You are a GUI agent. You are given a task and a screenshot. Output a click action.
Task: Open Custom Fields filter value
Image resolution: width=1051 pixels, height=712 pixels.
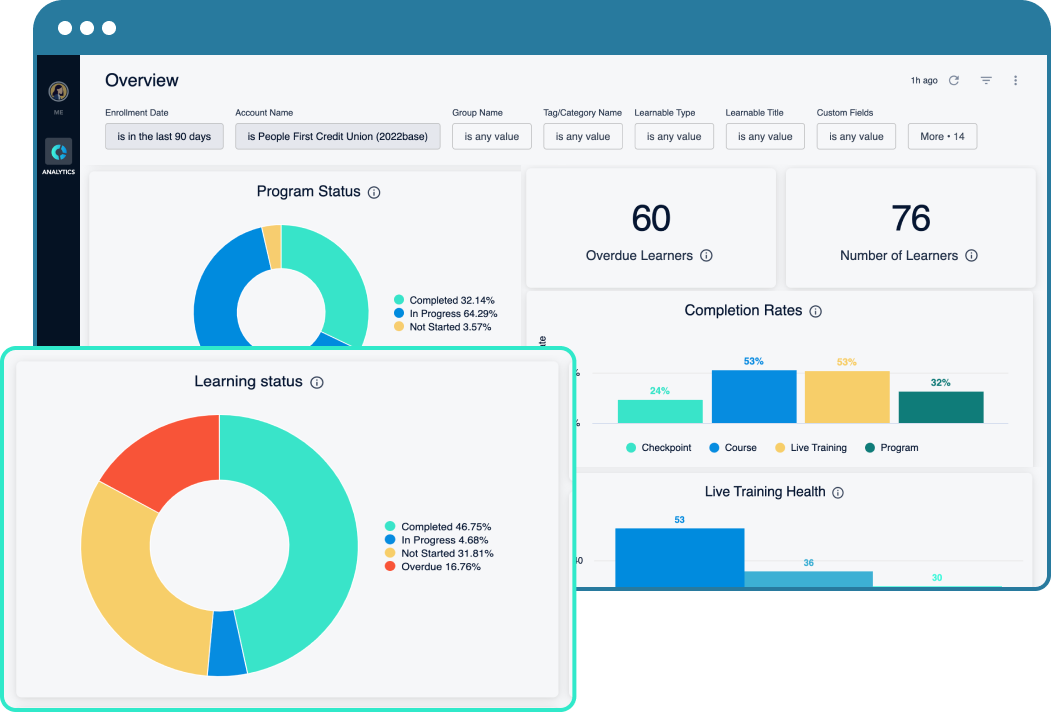click(857, 136)
